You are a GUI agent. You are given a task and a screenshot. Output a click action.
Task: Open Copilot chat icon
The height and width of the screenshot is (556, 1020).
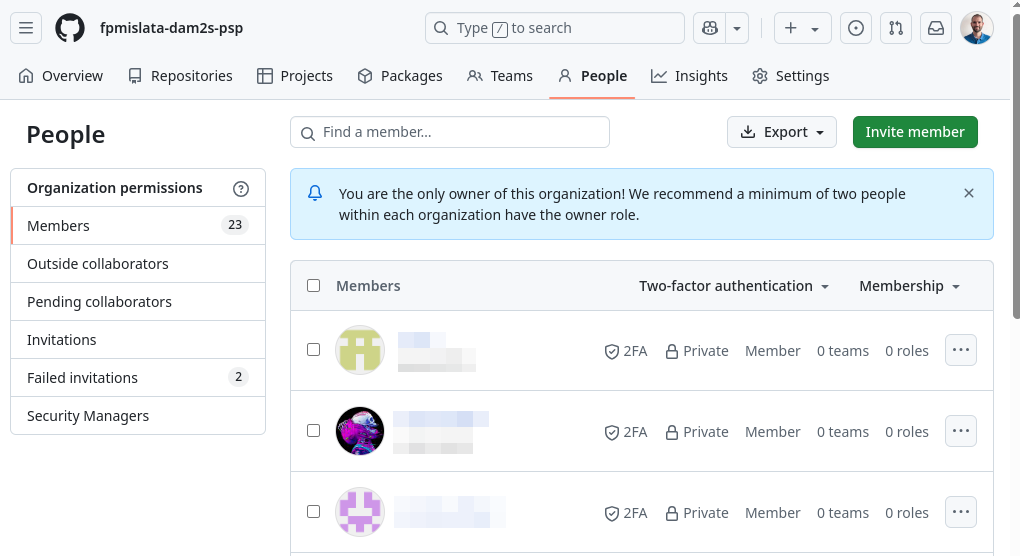click(710, 28)
